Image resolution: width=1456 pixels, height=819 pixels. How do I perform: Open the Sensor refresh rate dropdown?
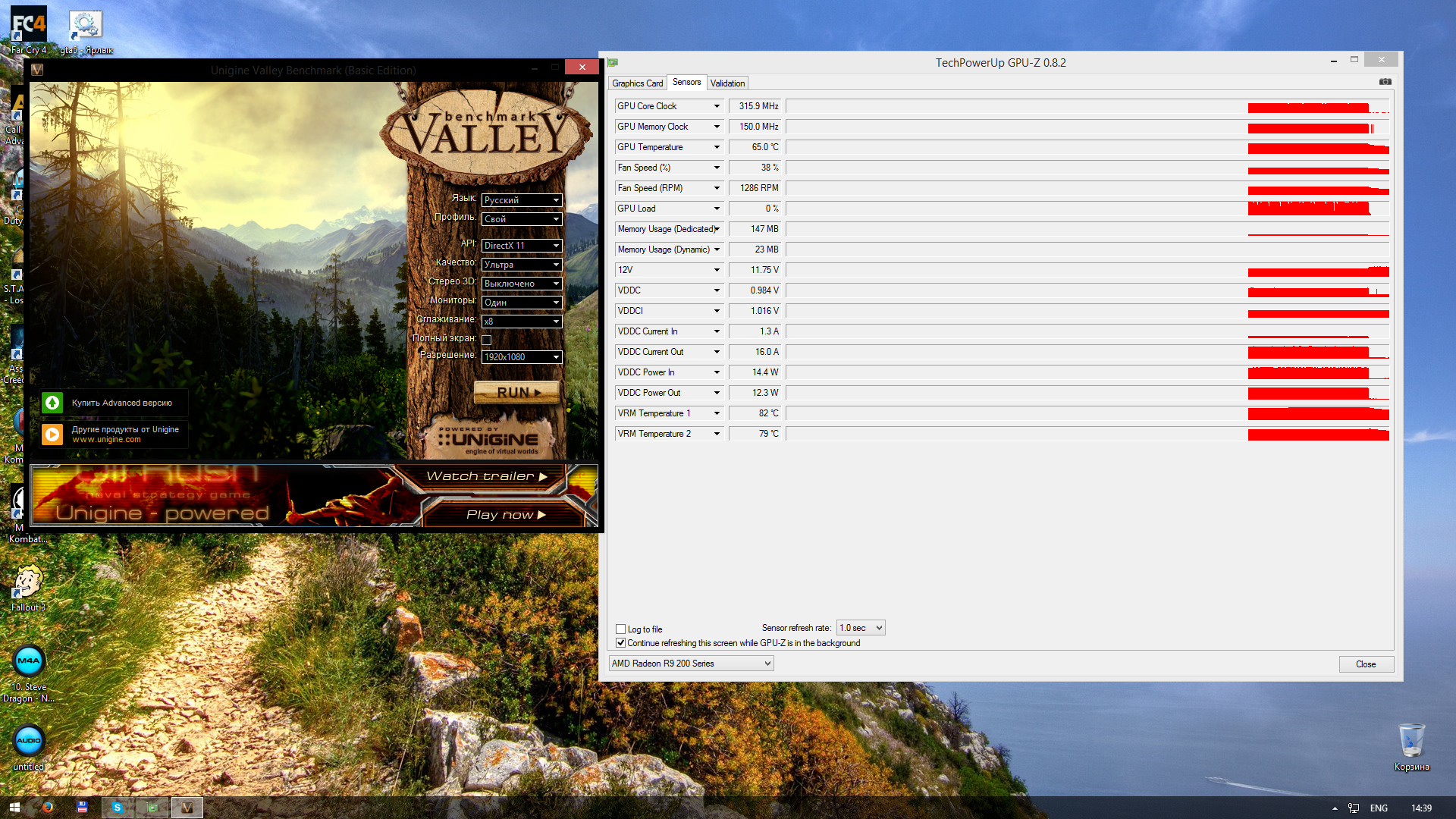click(x=861, y=628)
